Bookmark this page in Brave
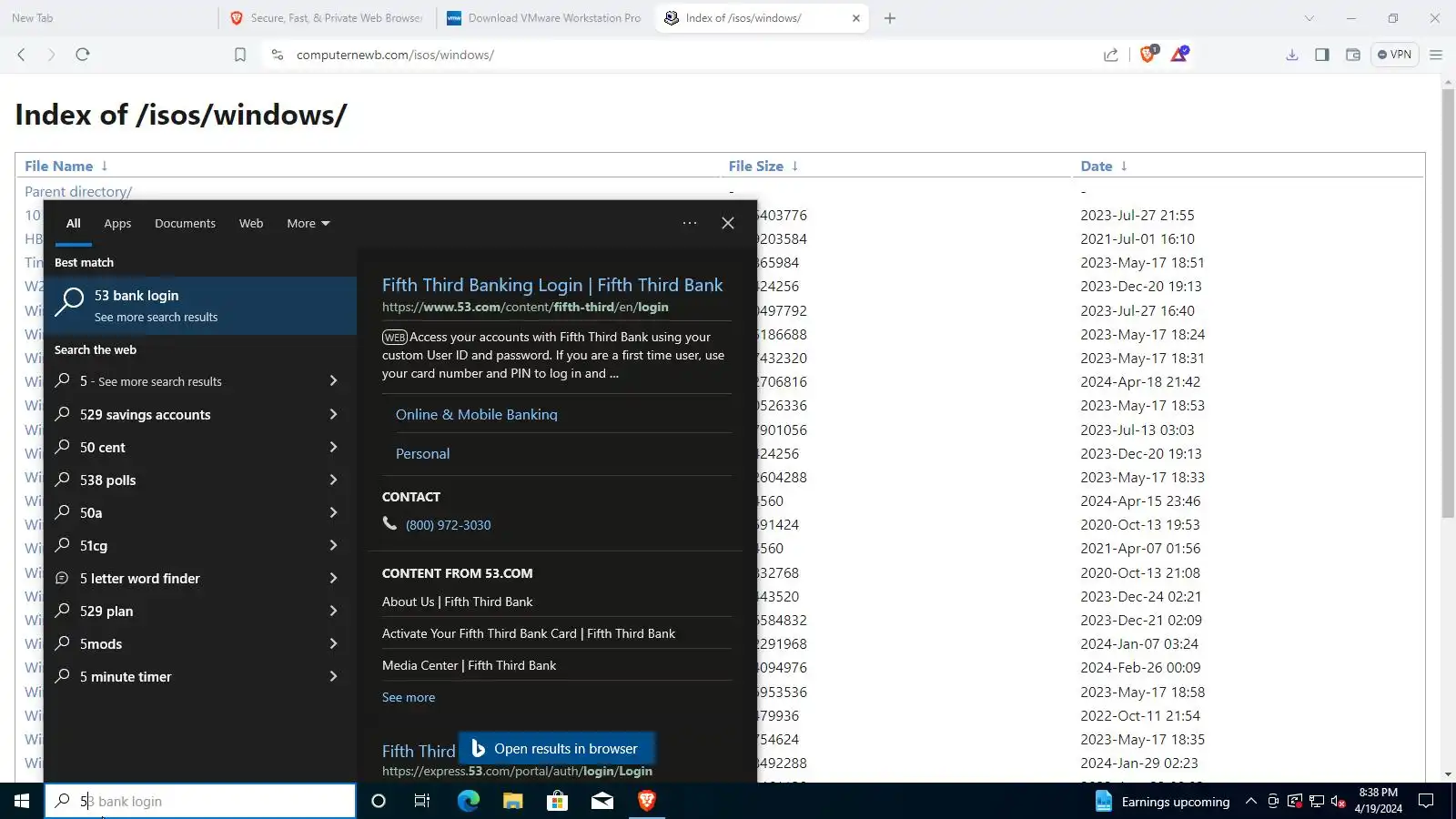Screen dimensions: 1456x819 [x=240, y=55]
